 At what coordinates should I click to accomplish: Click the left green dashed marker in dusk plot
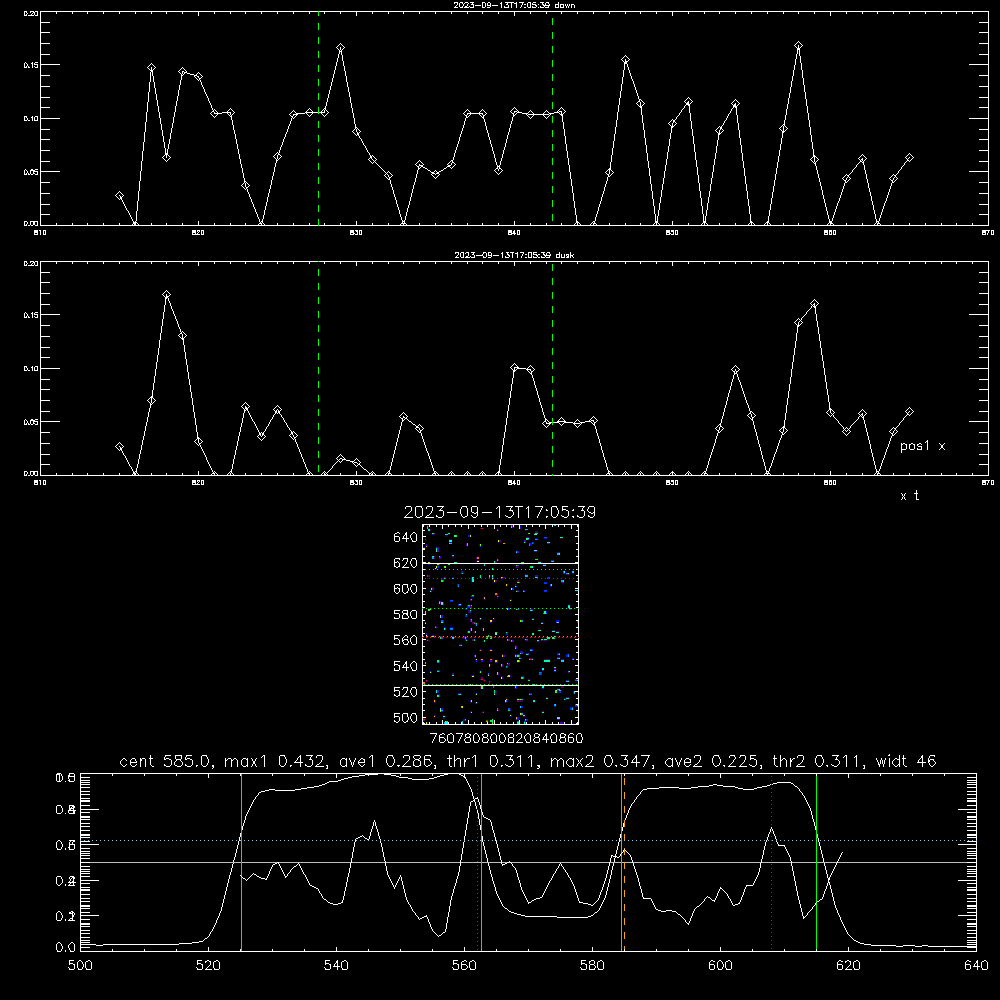(x=318, y=369)
